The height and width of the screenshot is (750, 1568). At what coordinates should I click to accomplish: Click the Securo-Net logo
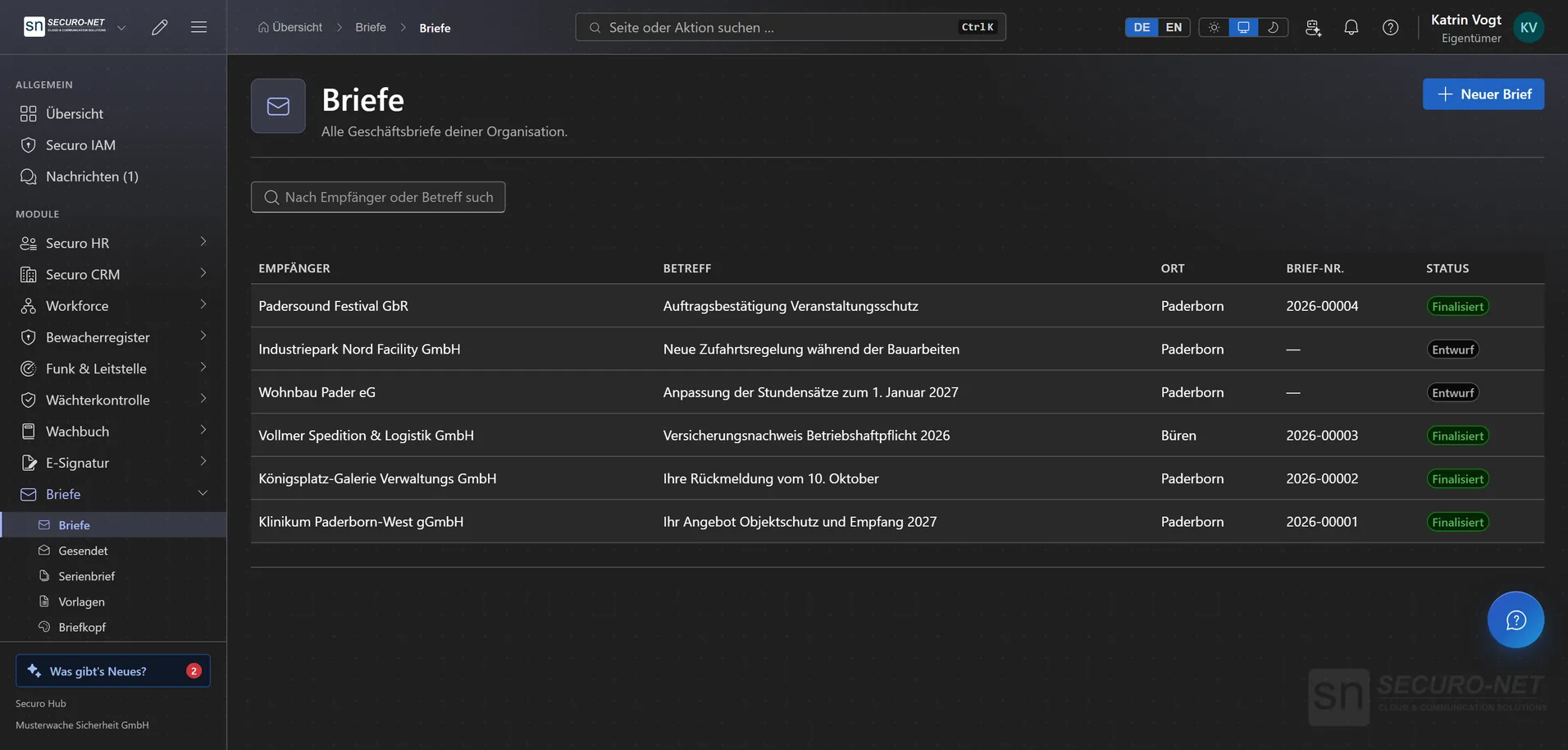(x=65, y=26)
